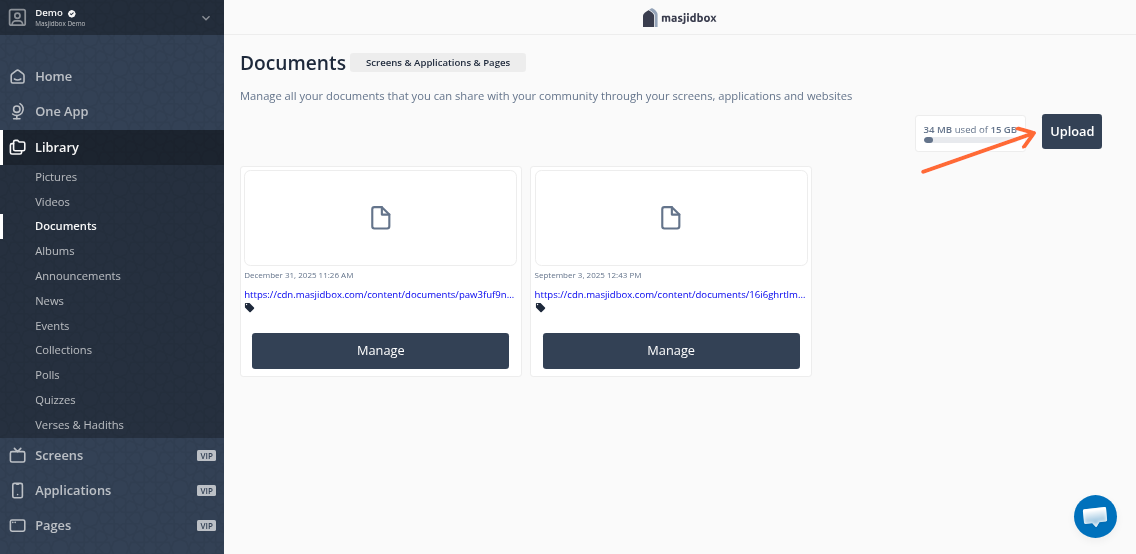Click the Screens TV icon
Image resolution: width=1136 pixels, height=554 pixels.
(17, 455)
